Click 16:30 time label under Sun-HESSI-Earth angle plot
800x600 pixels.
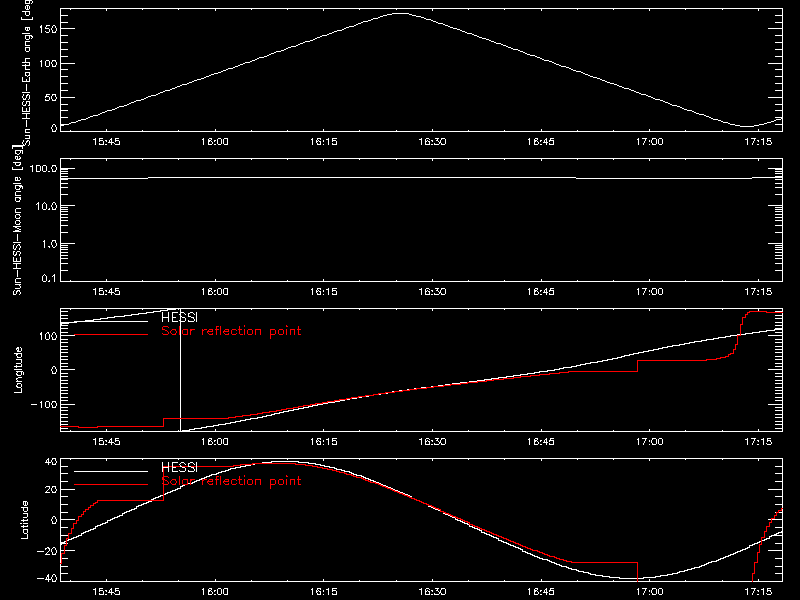432,142
